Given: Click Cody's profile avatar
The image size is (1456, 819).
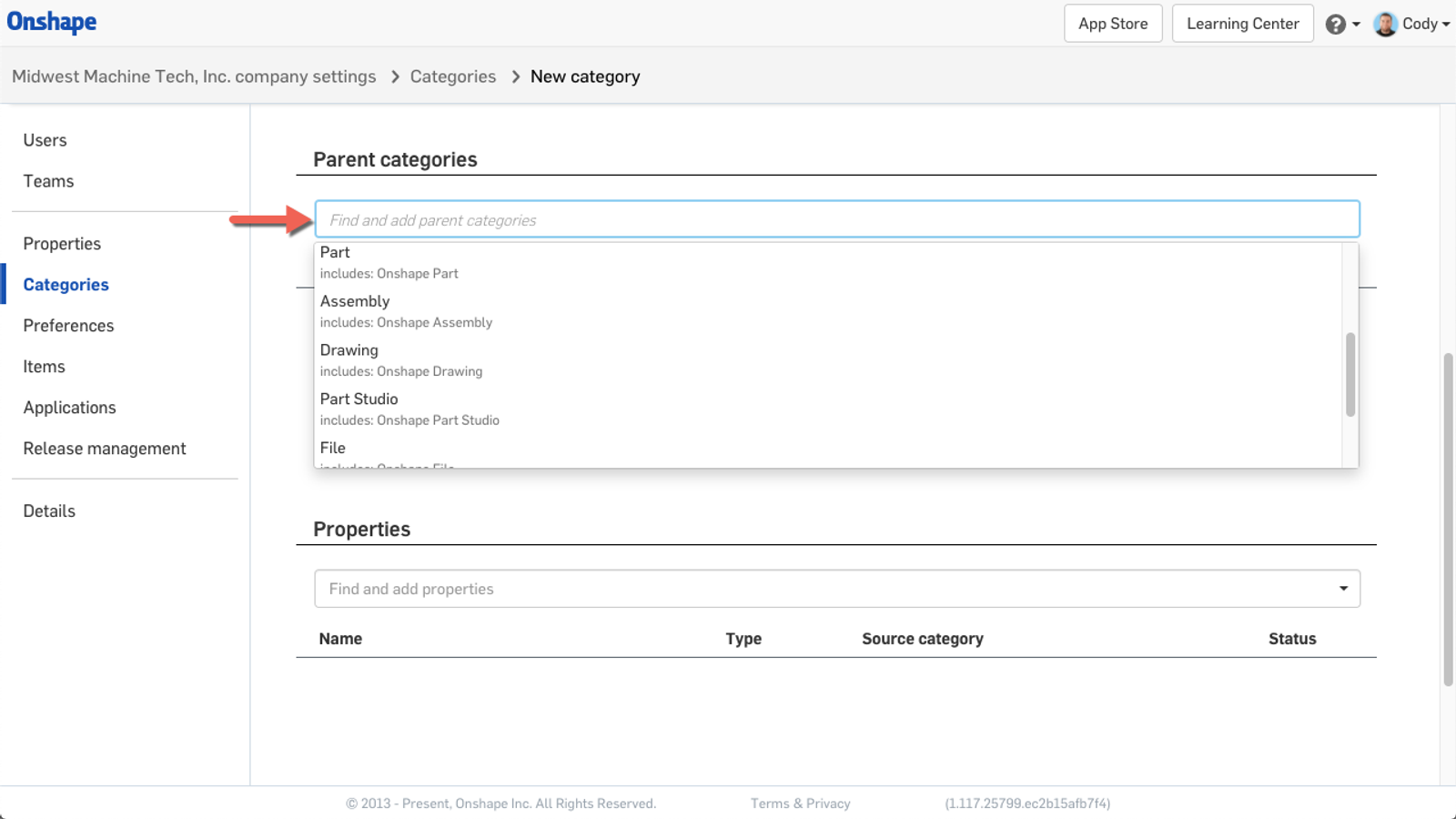Looking at the screenshot, I should tap(1385, 24).
